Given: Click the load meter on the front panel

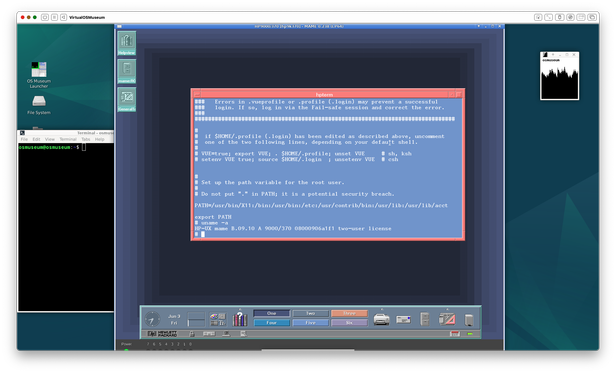Looking at the screenshot, I should tap(196, 319).
